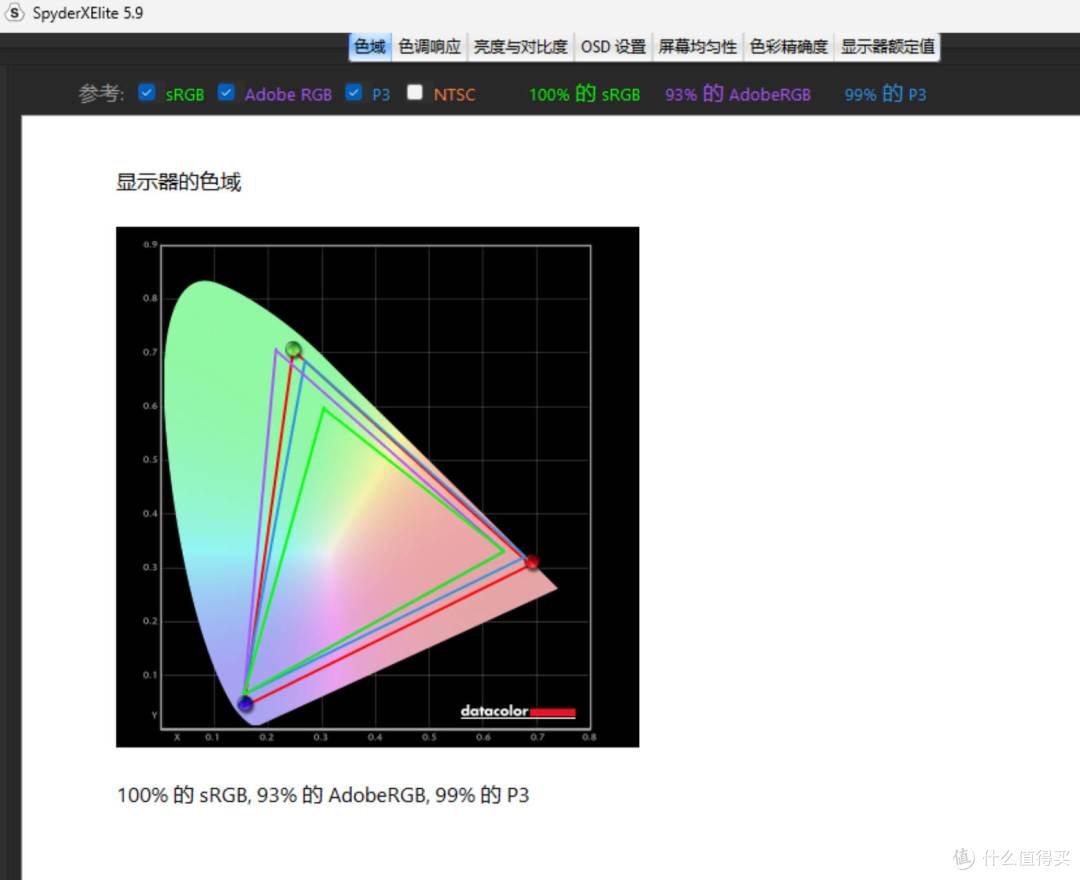Toggle the Adobe RGB reference checkbox

[226, 92]
